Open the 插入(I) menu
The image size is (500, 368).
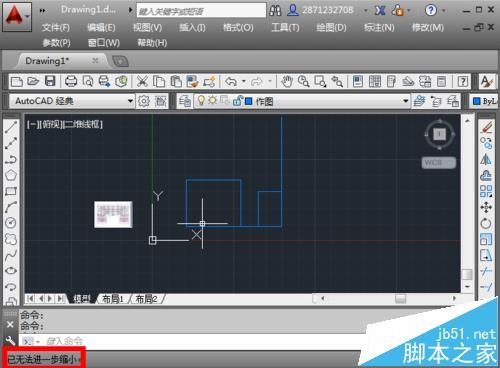coord(192,27)
